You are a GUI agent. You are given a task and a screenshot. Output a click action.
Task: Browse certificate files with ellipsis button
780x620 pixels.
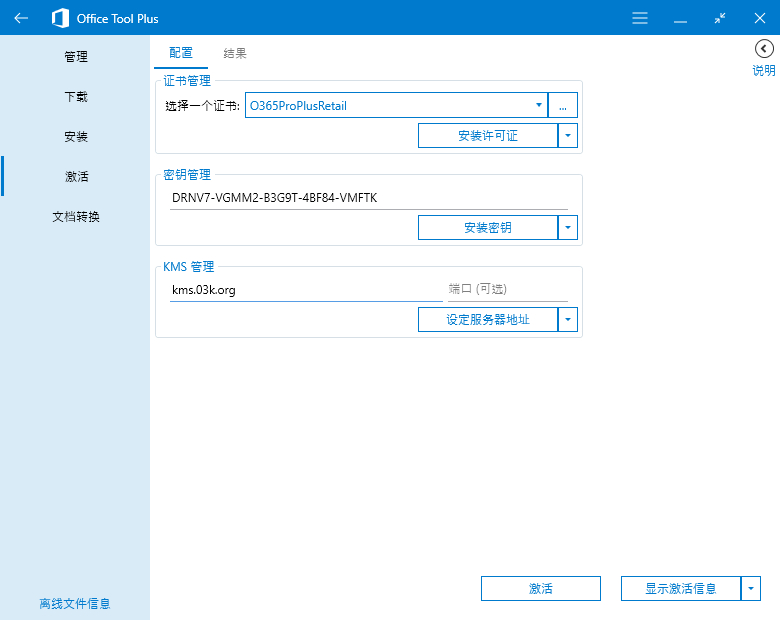pos(563,105)
